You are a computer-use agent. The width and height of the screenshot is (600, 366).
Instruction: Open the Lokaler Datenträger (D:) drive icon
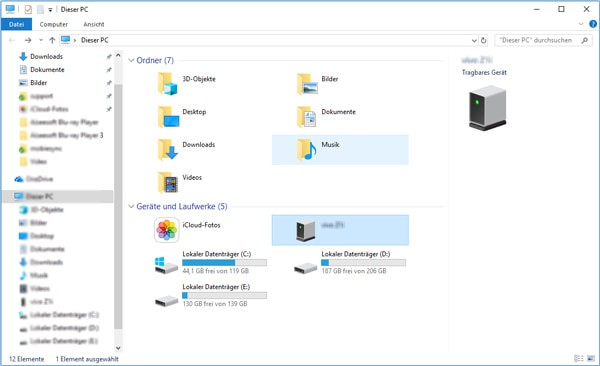point(305,267)
